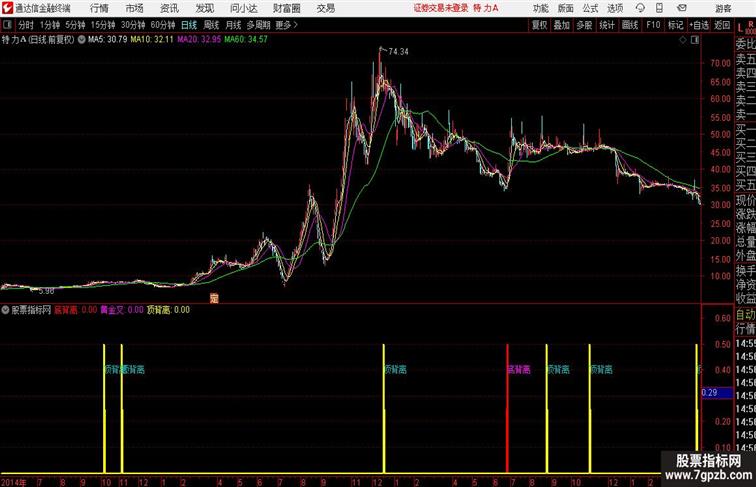This screenshot has width=756, height=487.
Task: Click the 74.34 high price label
Action: tap(398, 52)
